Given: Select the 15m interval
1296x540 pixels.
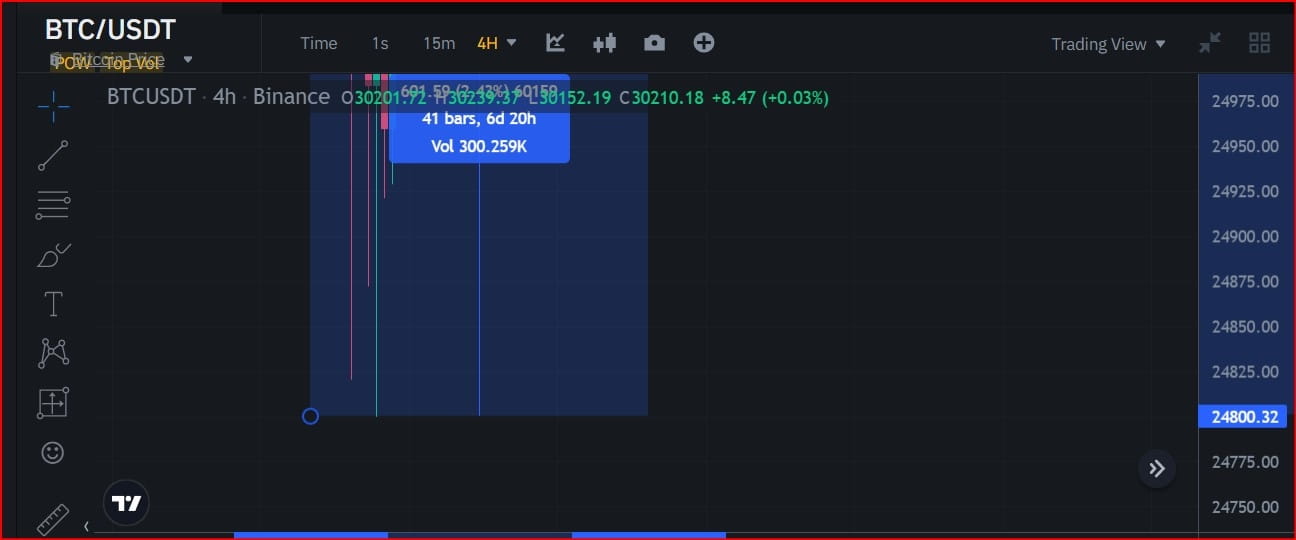Looking at the screenshot, I should (x=439, y=43).
